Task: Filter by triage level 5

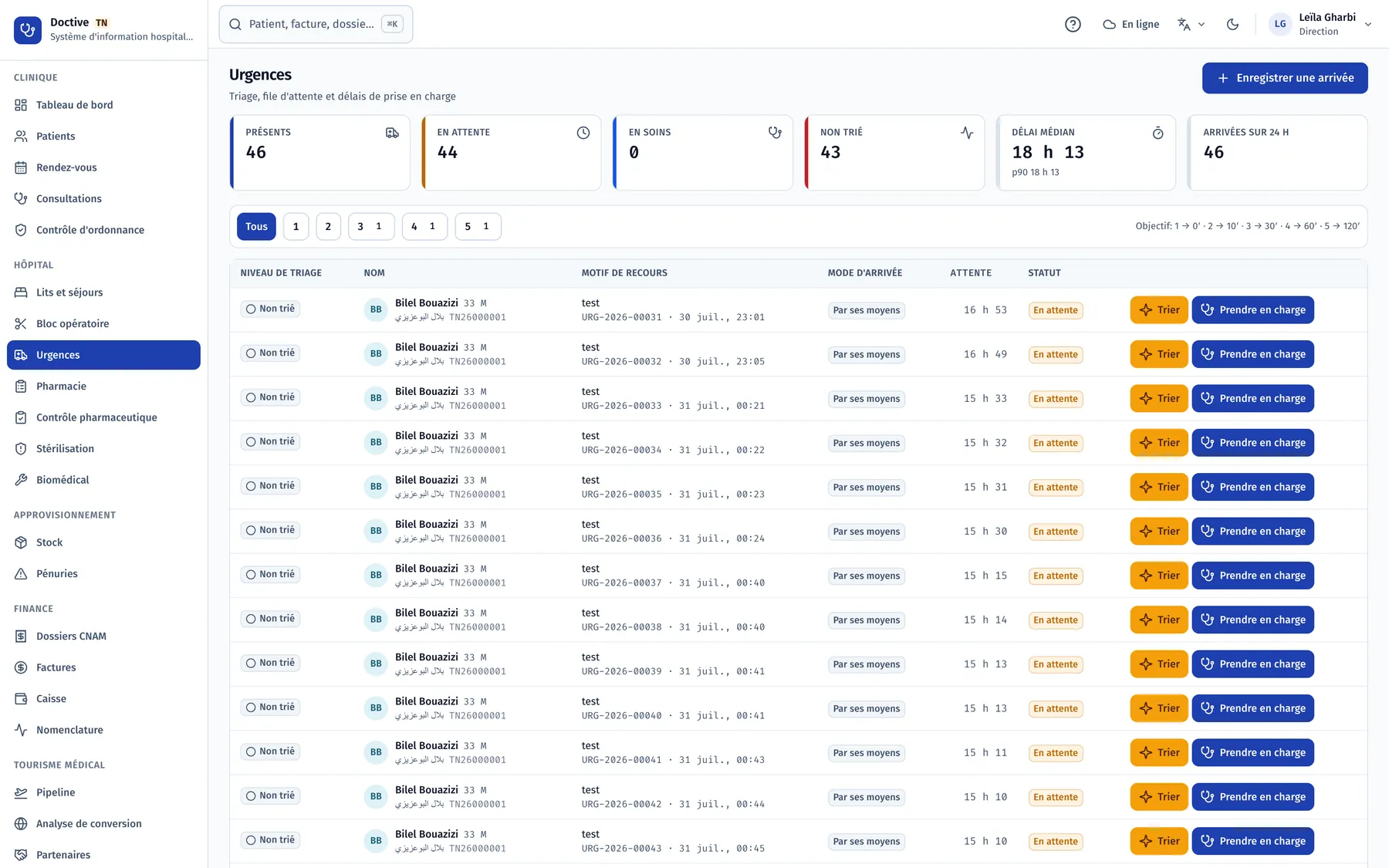Action: point(478,227)
